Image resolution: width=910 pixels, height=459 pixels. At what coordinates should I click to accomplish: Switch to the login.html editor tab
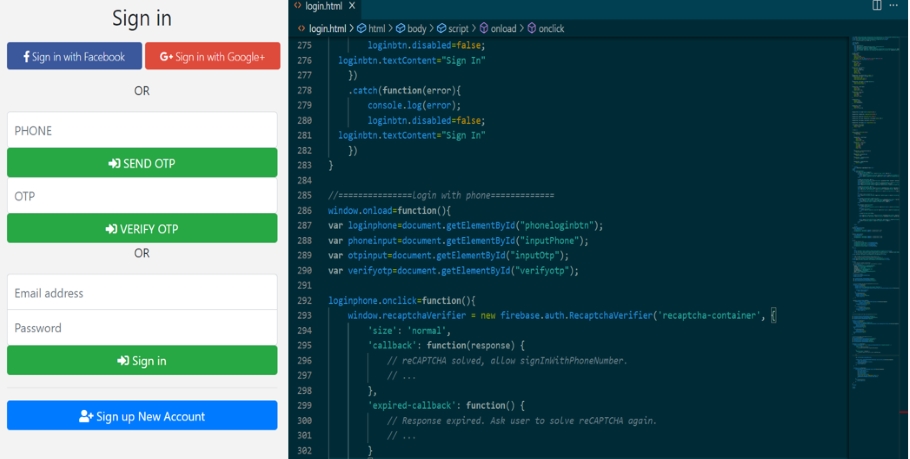point(322,7)
